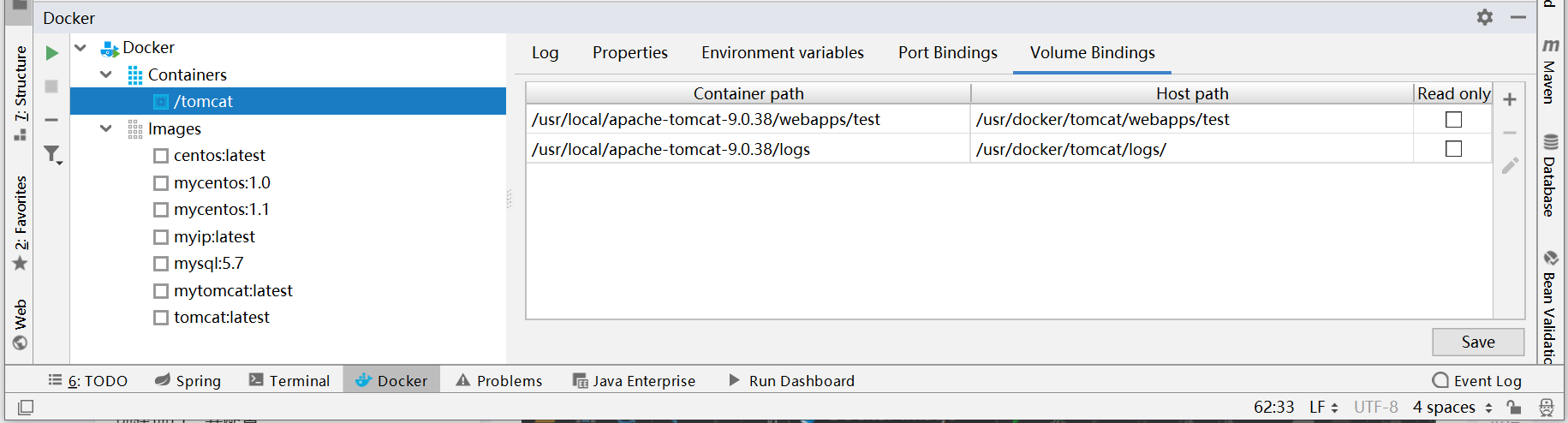
Task: Open Docker panel settings gear
Action: 1485,17
